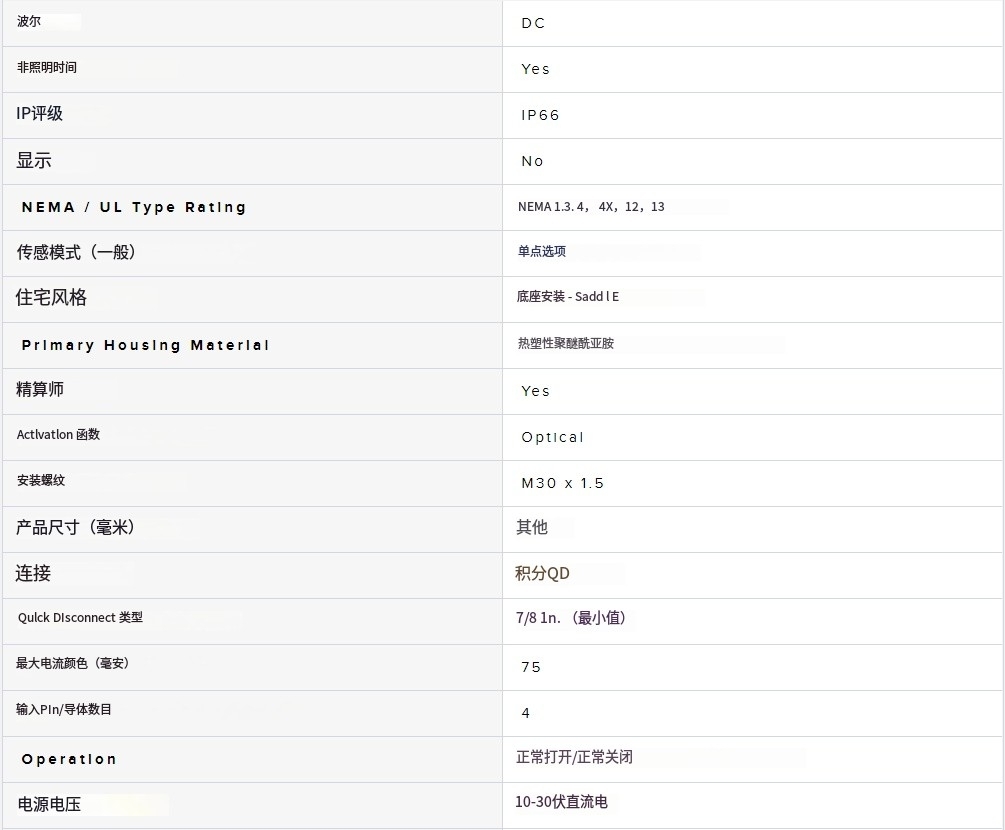
Task: Click the 底座安装 - Saddle value
Action: [x=567, y=297]
